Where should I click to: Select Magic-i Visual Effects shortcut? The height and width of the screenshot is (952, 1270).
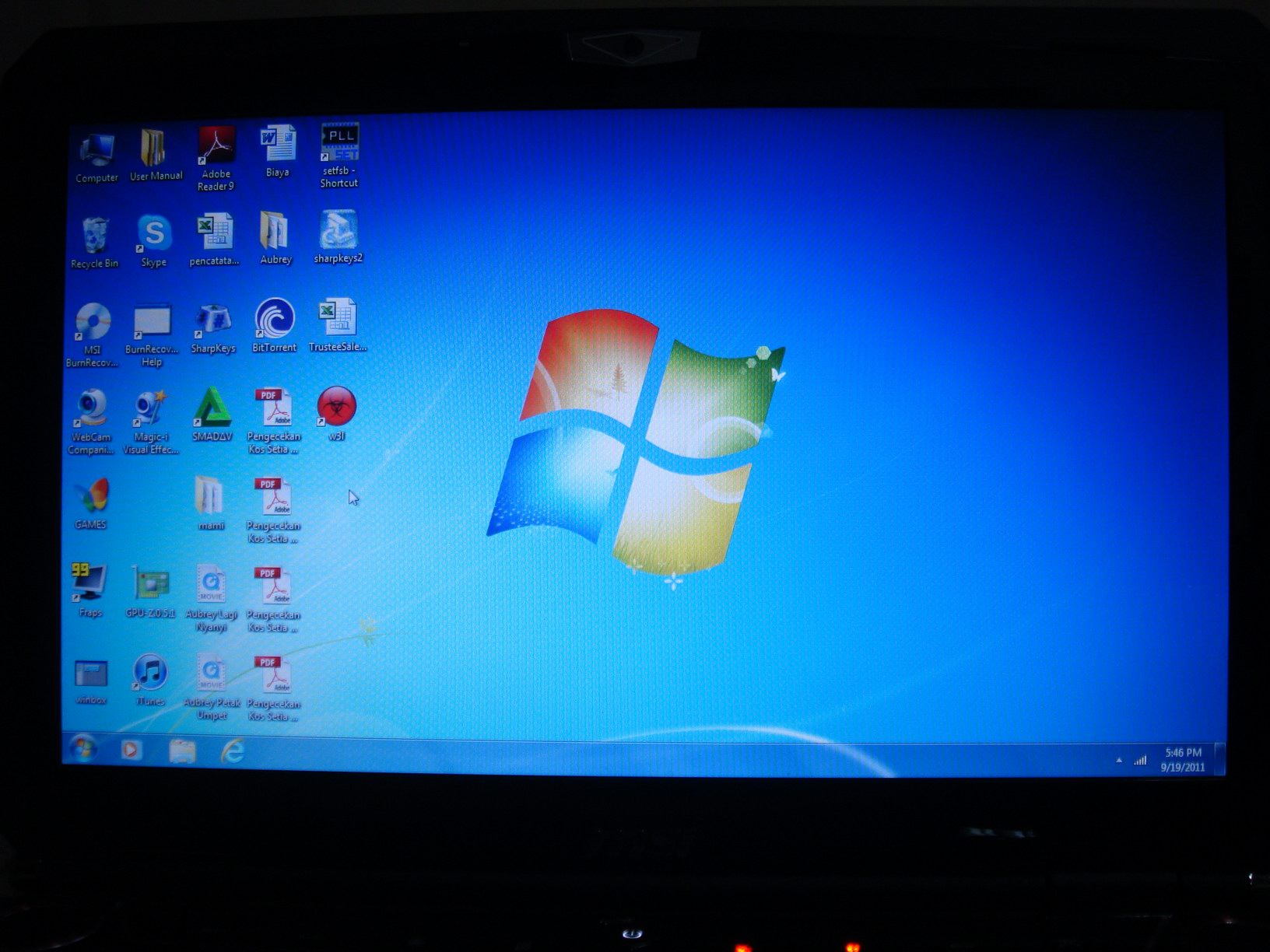click(x=151, y=422)
